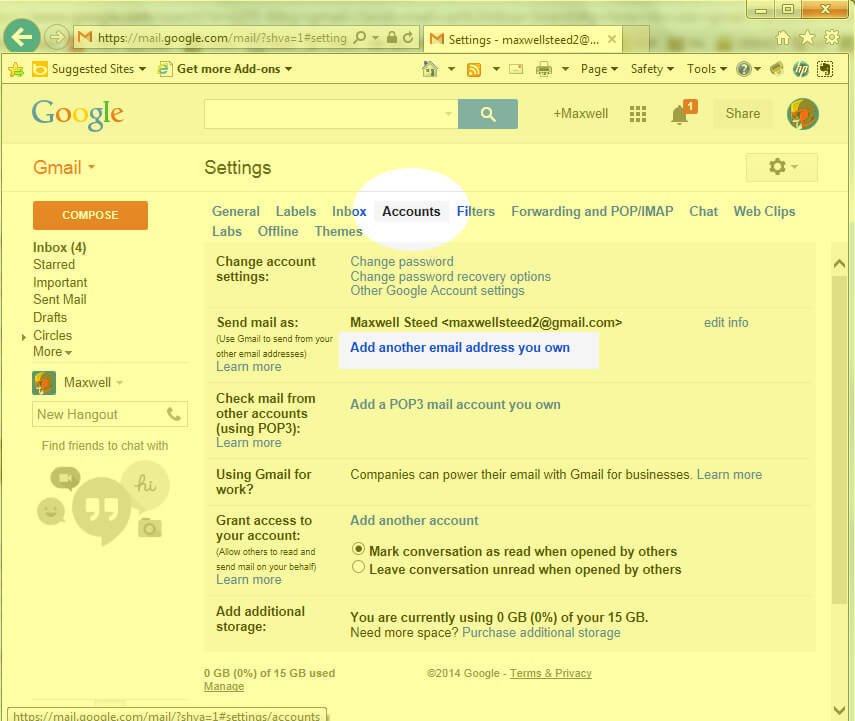Click the address bar search magnifier icon
Viewport: 855px width, 721px height.
pos(360,38)
